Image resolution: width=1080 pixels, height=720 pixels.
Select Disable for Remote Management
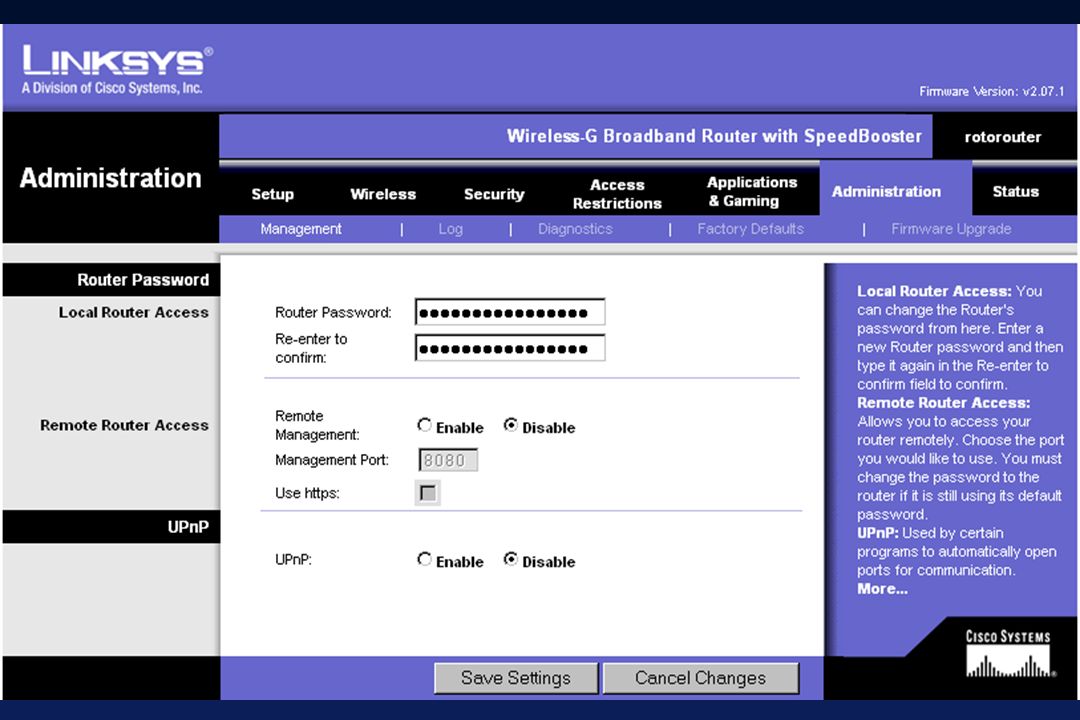click(x=510, y=425)
